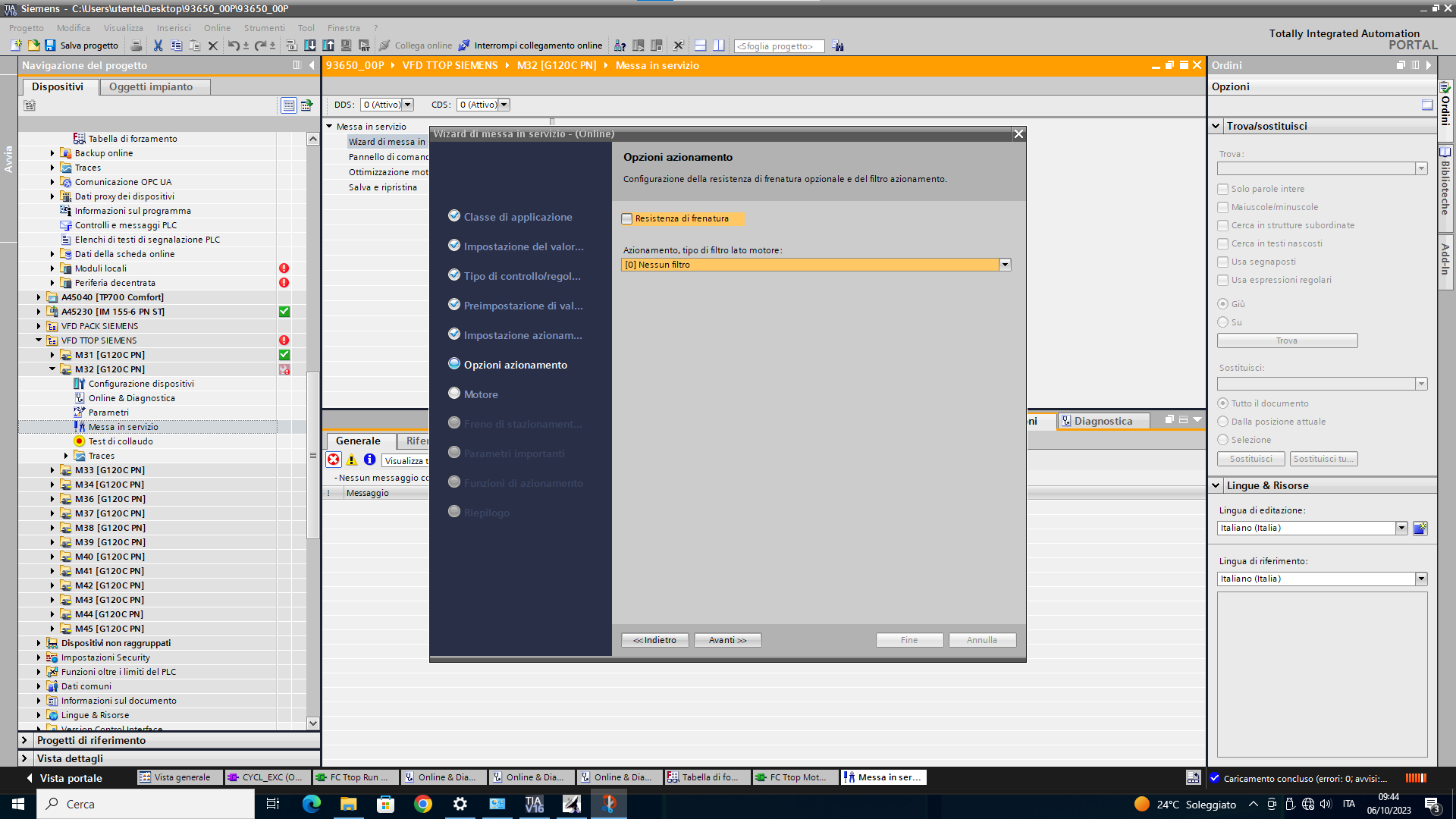Cut selection with the scissors icon
1456x819 pixels.
pyautogui.click(x=158, y=45)
